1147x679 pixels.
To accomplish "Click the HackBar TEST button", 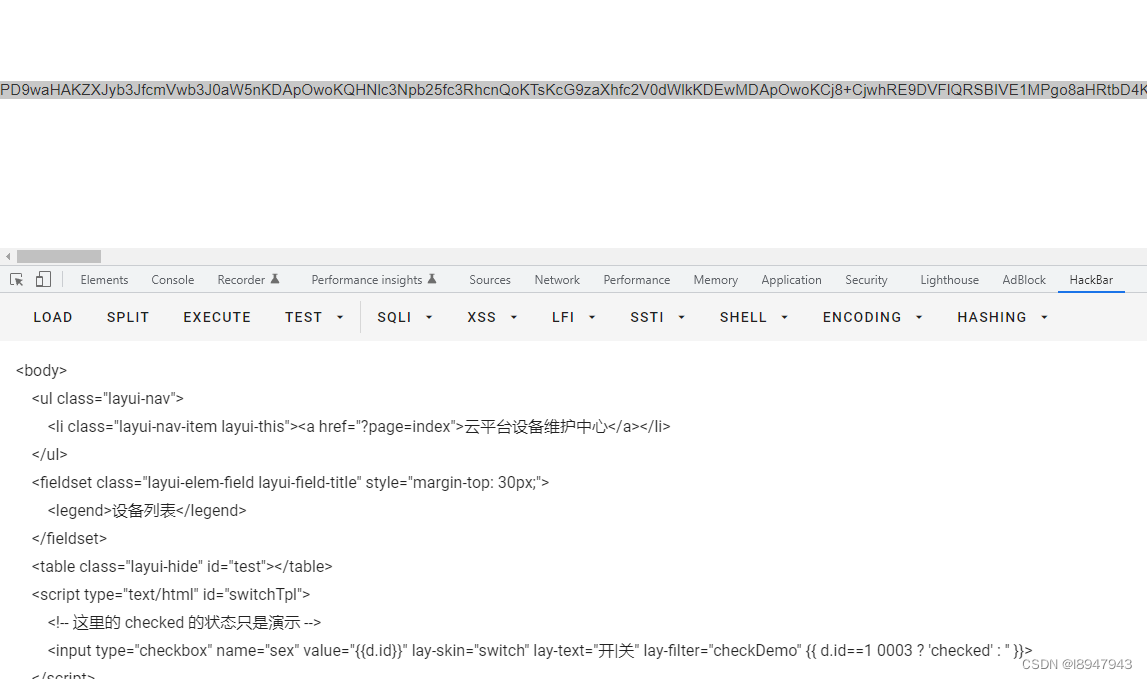I will click(x=304, y=318).
